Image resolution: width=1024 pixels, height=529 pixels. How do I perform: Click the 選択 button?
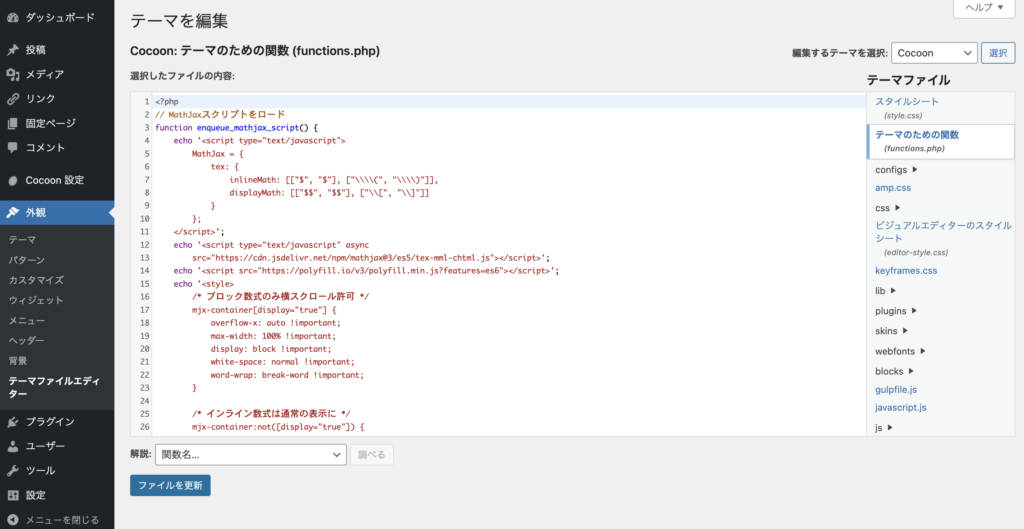point(998,53)
